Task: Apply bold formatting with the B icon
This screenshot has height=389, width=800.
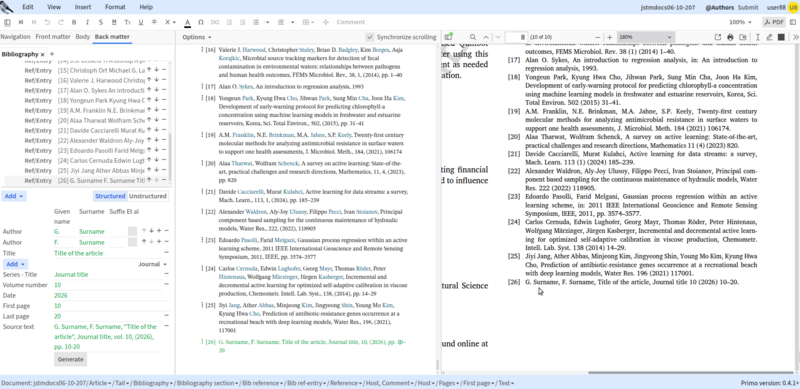Action: 74,22
